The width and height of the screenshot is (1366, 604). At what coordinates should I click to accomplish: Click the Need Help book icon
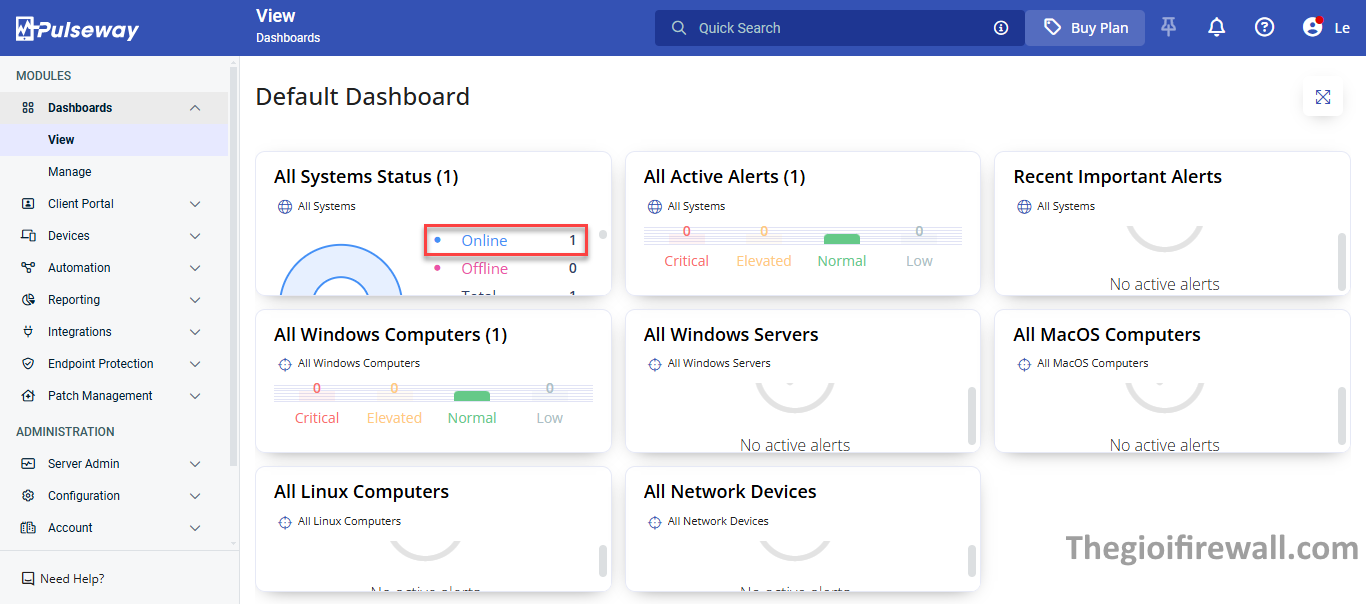(x=28, y=579)
